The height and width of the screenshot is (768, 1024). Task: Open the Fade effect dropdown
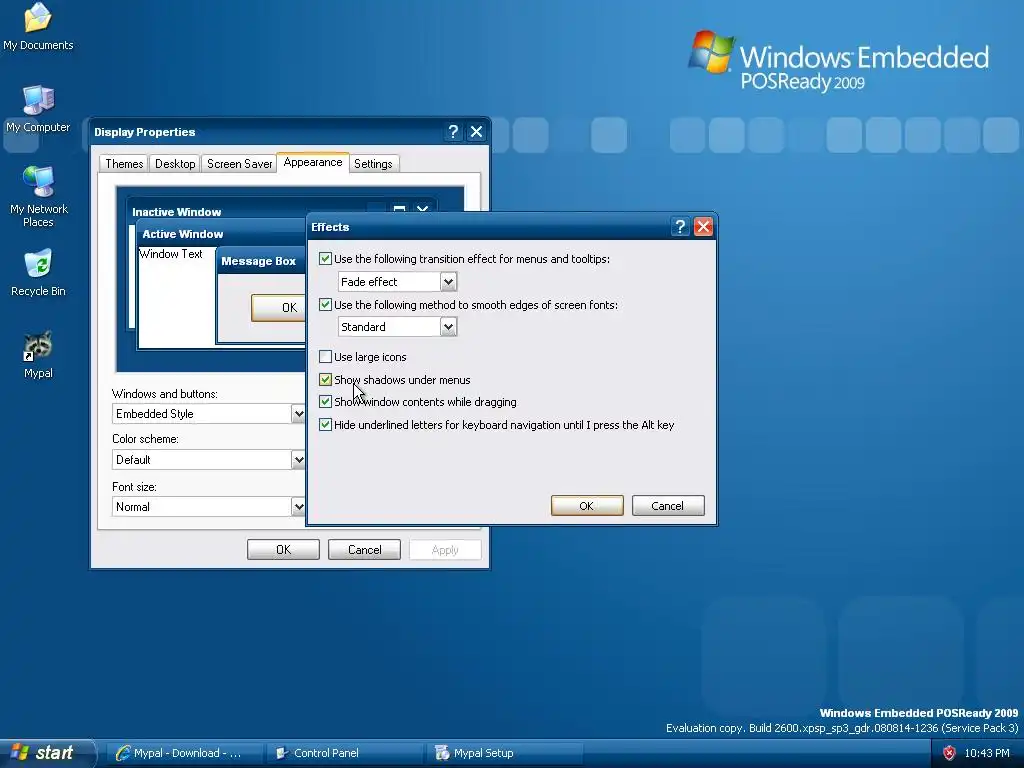[x=397, y=281]
